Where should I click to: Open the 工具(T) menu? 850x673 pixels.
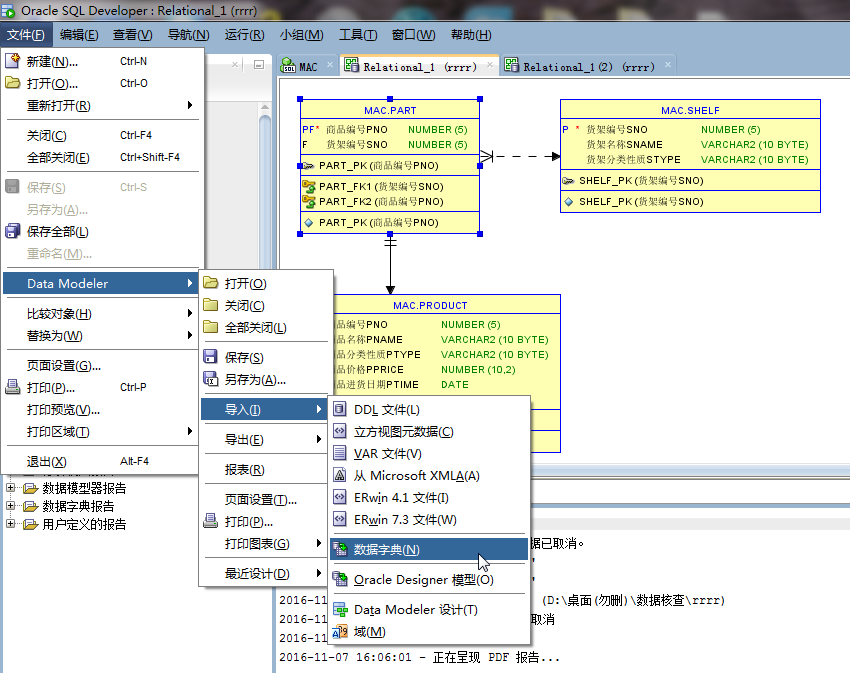coord(358,35)
